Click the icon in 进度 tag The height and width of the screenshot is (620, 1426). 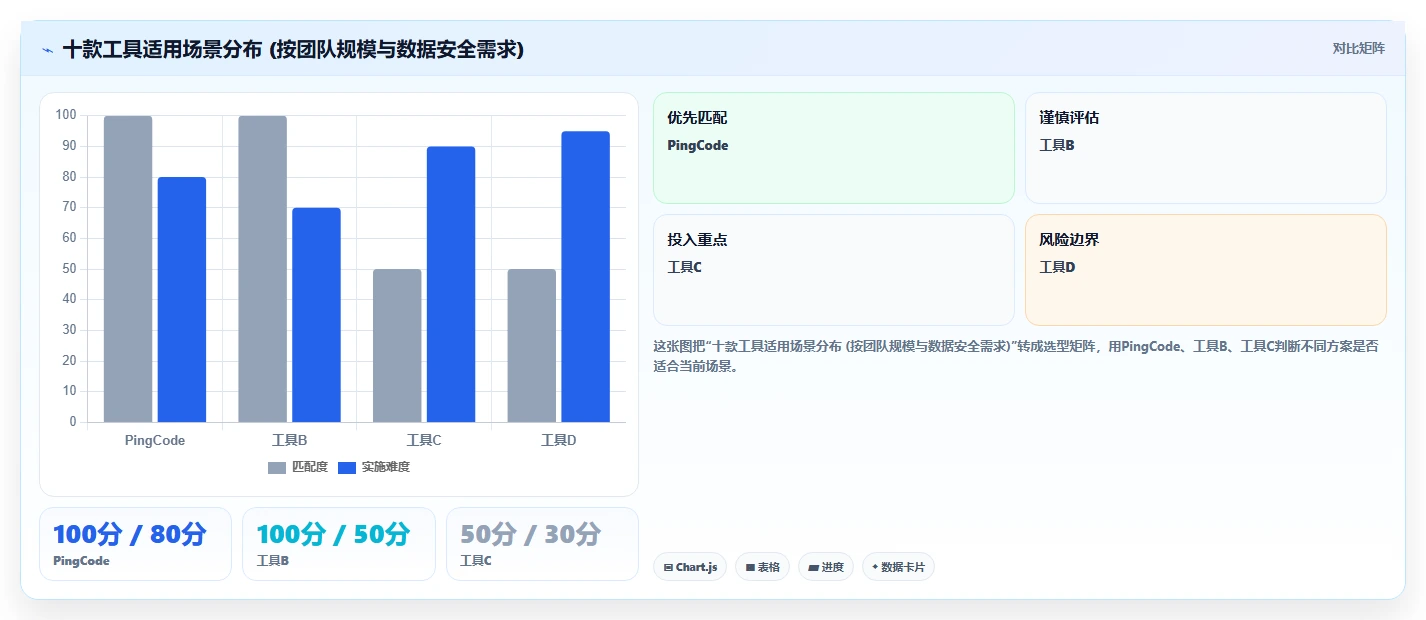pyautogui.click(x=814, y=567)
